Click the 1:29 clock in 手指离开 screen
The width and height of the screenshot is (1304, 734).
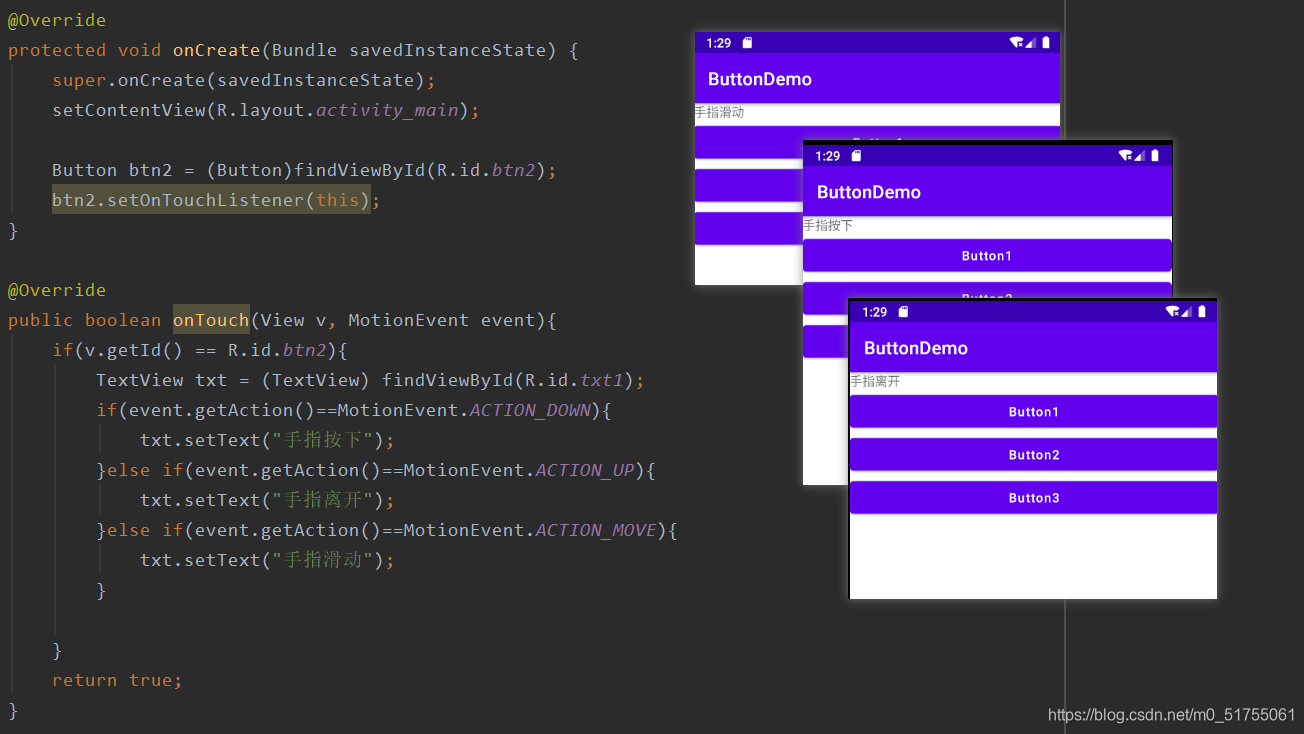pos(874,312)
